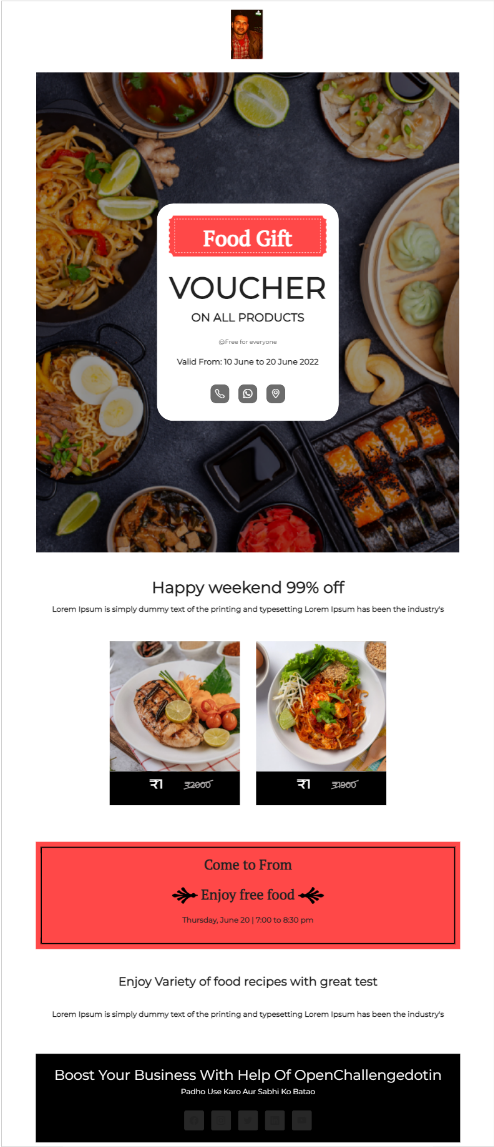Select the pad thai noodle dish image
Image resolution: width=494 pixels, height=1147 pixels.
click(321, 706)
